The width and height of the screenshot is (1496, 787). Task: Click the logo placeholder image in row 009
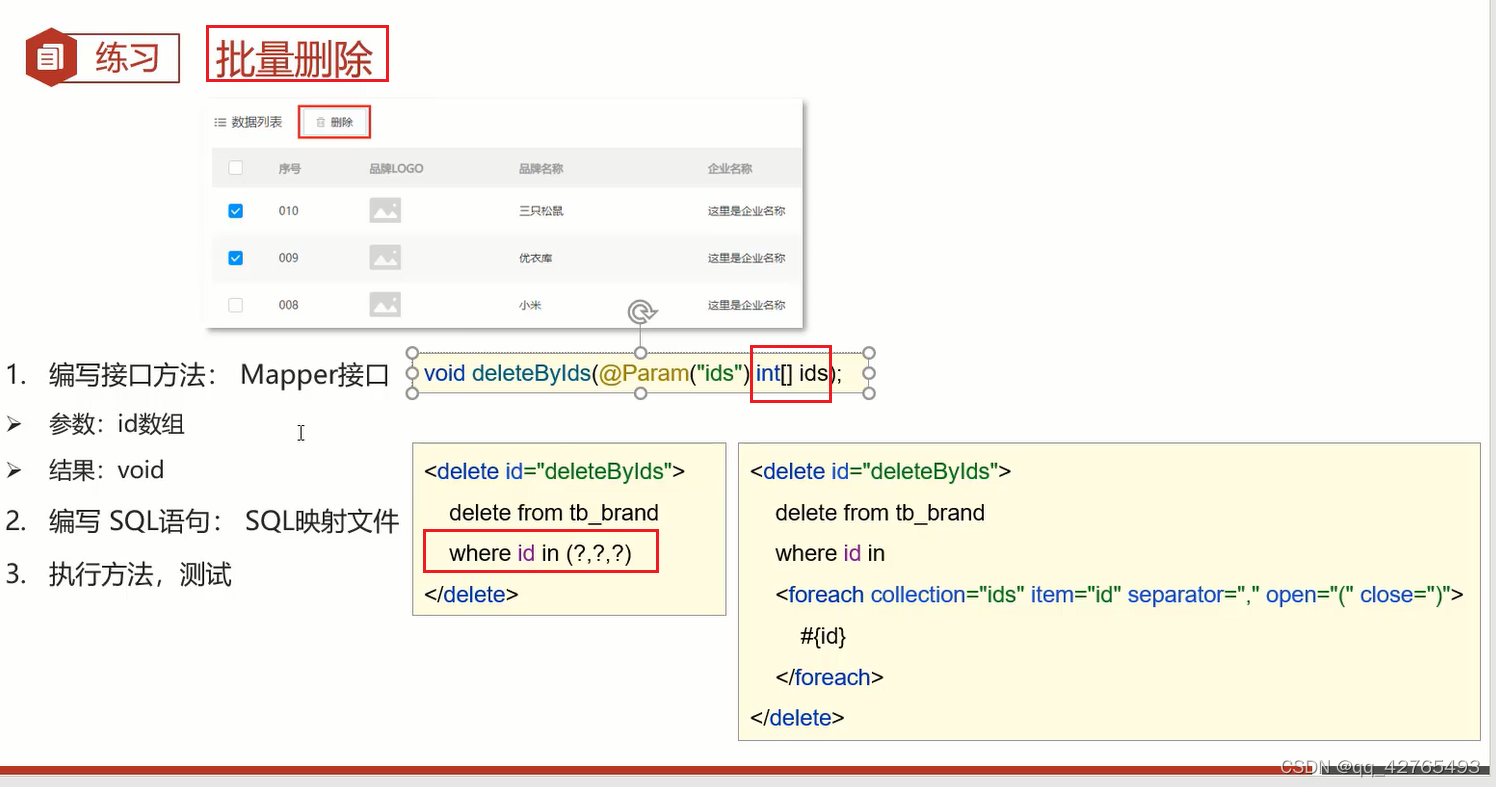[x=385, y=258]
